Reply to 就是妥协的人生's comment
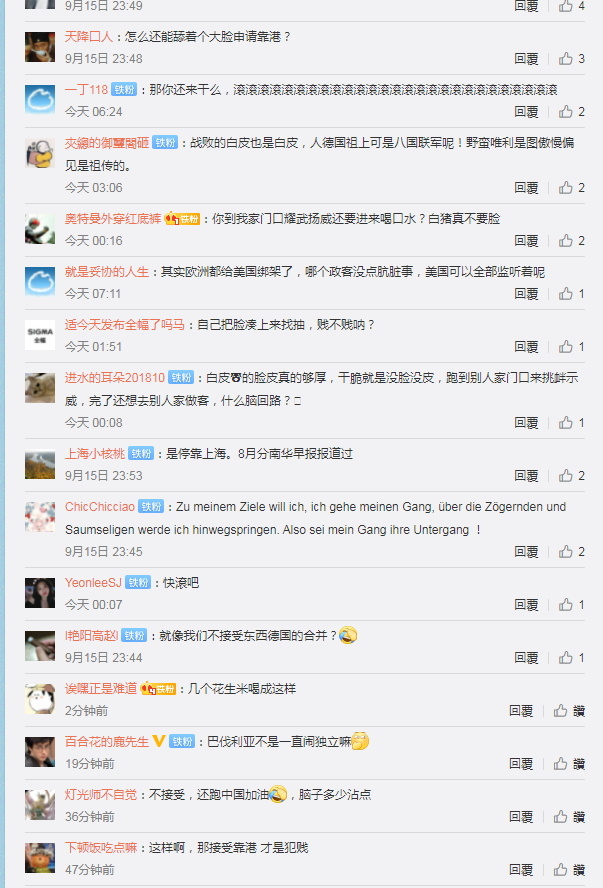 (x=526, y=294)
